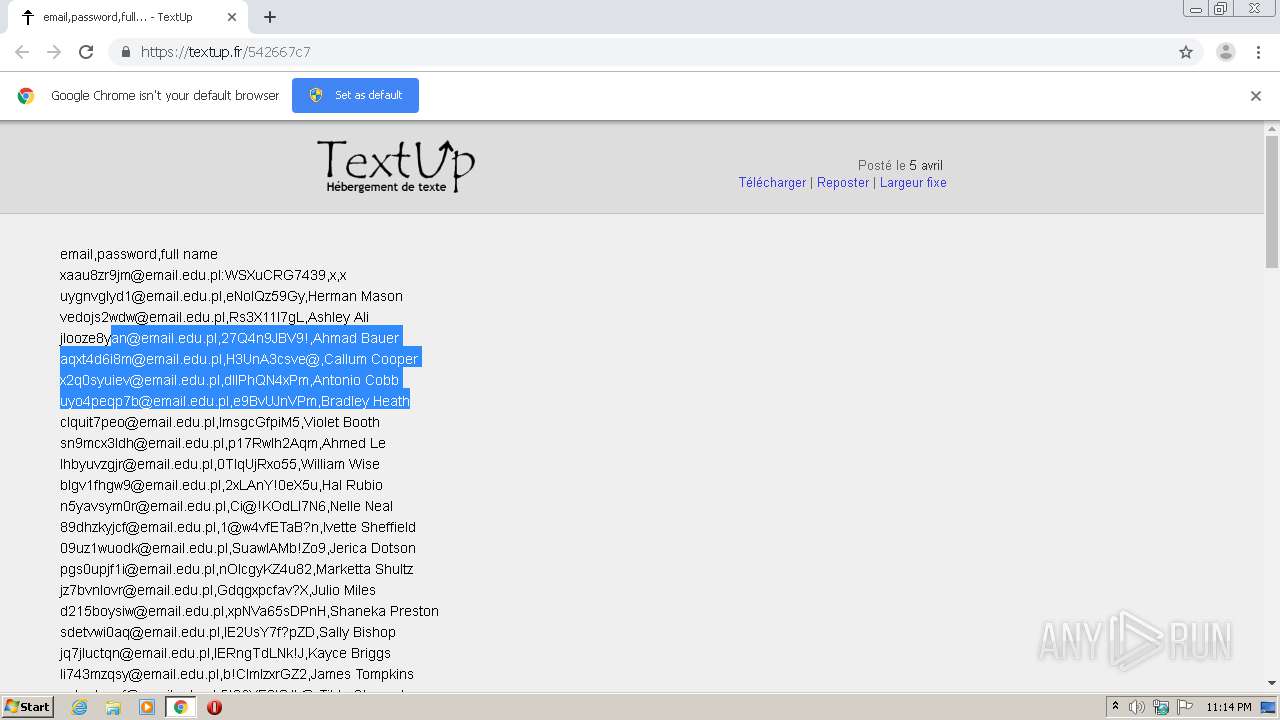Viewport: 1280px width, 720px height.
Task: View site security lock info
Action: [126, 52]
